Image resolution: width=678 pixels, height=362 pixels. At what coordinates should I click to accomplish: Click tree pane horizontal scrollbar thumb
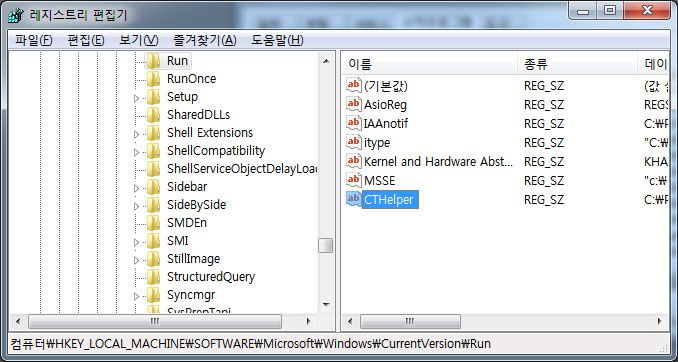tap(155, 321)
